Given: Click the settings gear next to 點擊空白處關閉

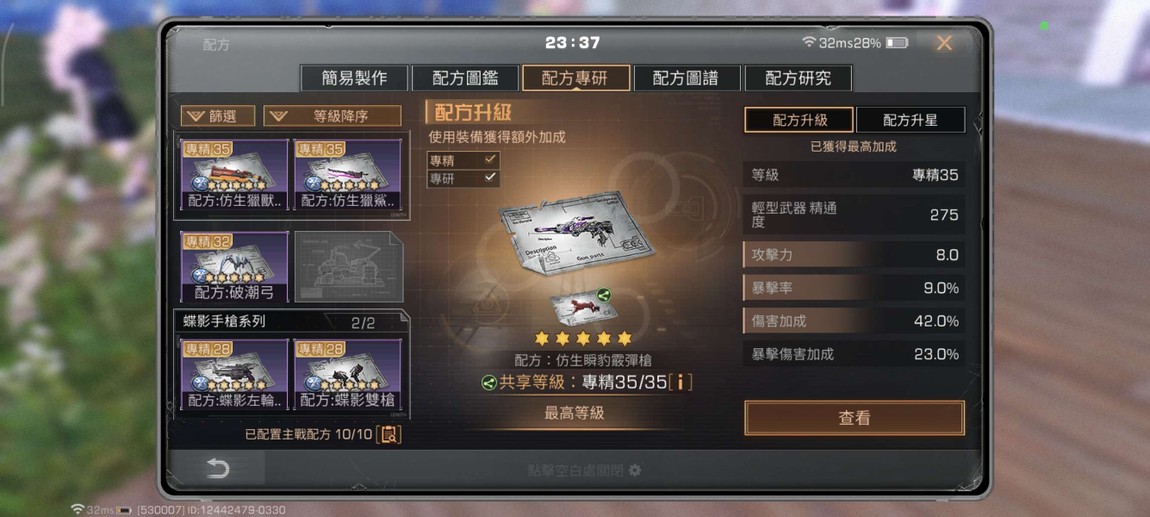Looking at the screenshot, I should click(635, 470).
